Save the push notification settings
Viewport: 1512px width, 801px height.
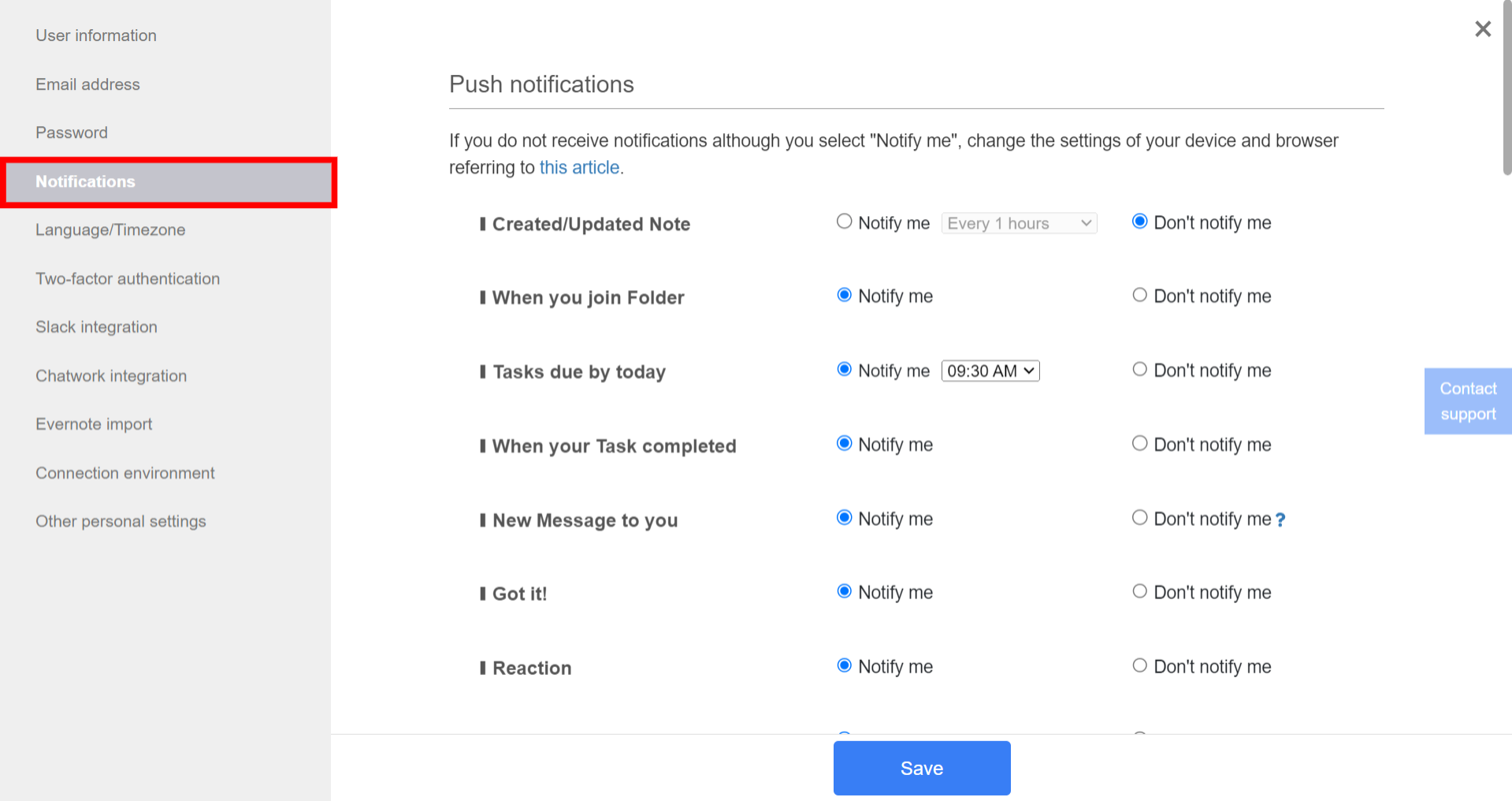pos(921,768)
